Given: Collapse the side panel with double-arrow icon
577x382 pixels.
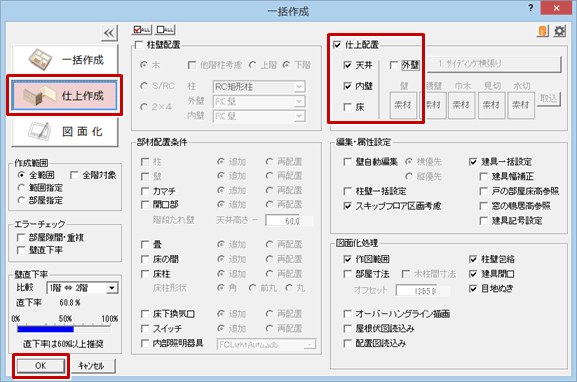Looking at the screenshot, I should (109, 33).
